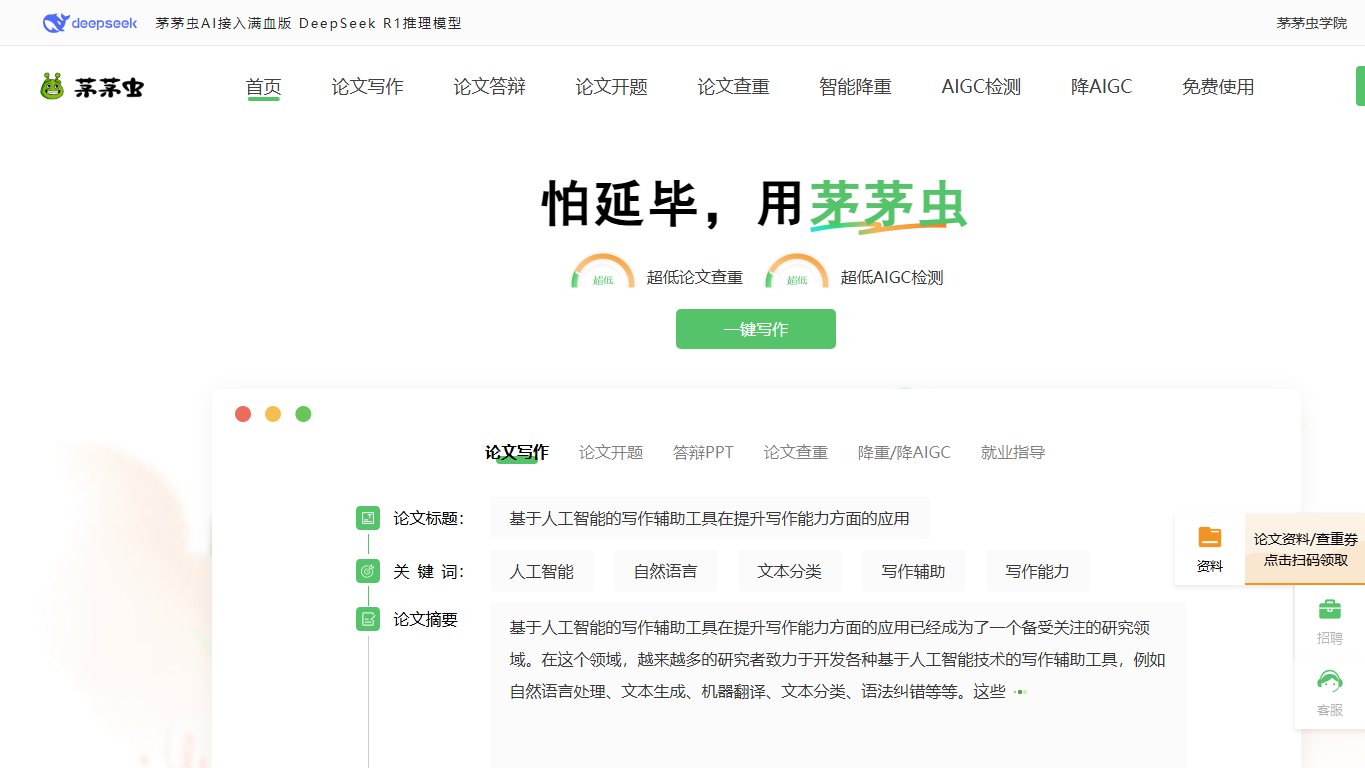Click 茅茅虫AI接入满血版 DeepSeek banner text
Screen dimensions: 1365x768
[309, 23]
